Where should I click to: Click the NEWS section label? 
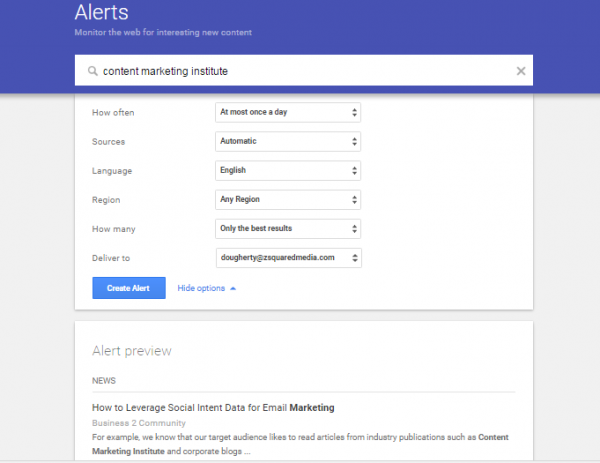pyautogui.click(x=104, y=381)
